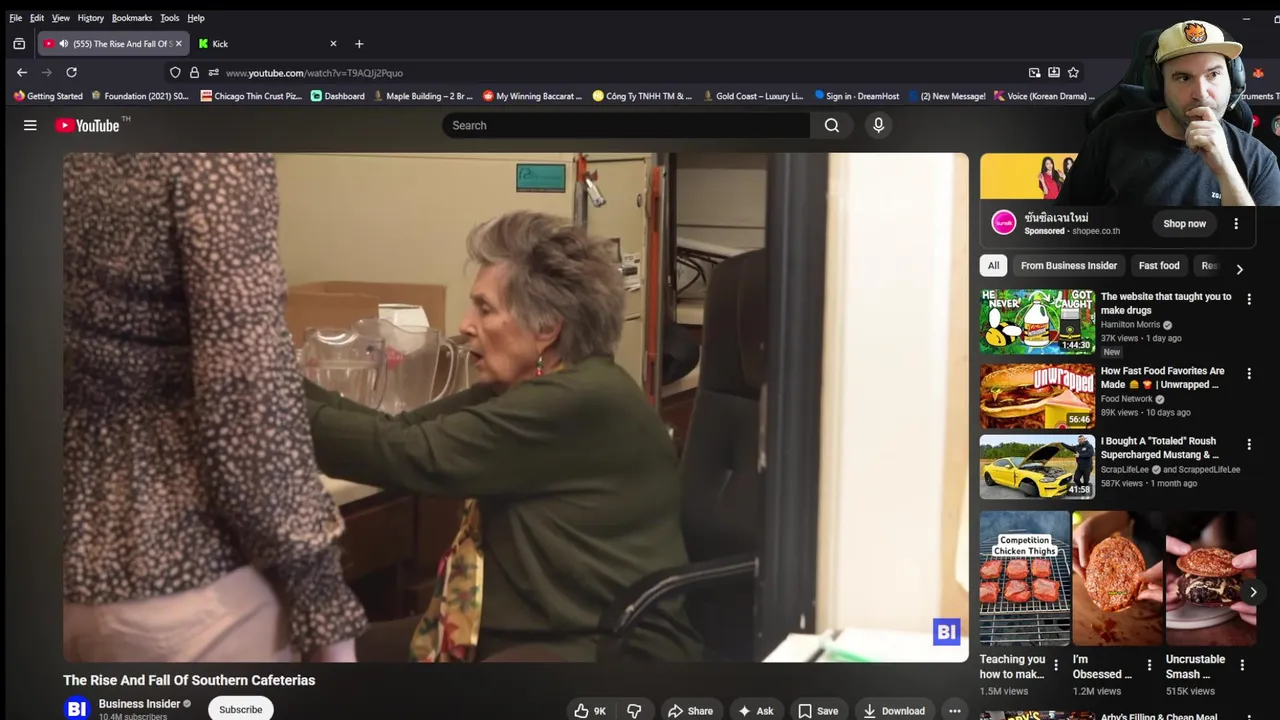
Task: Open options for Teaching you short
Action: [1056, 665]
